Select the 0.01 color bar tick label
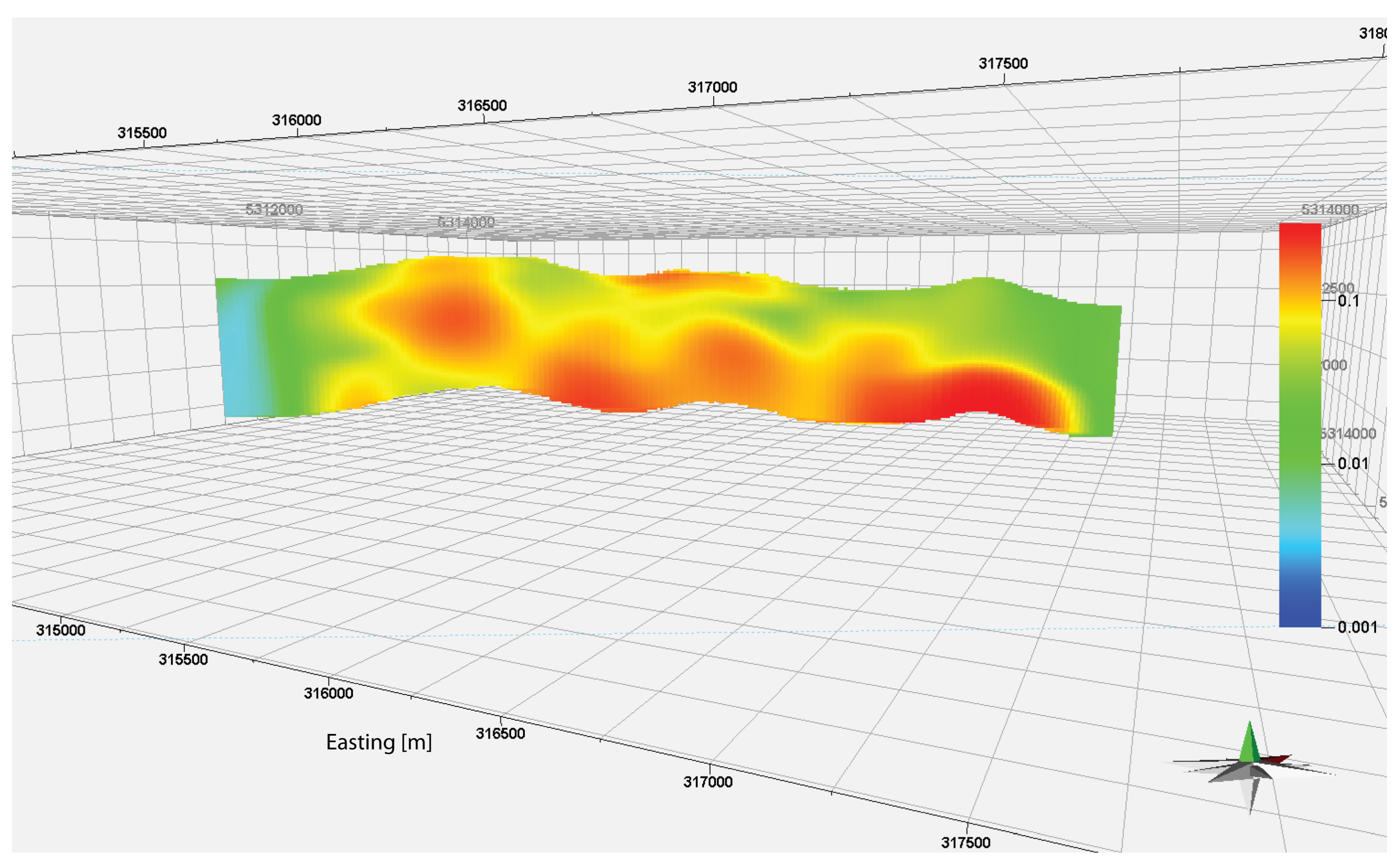Viewport: 1400px width, 866px height. 1353,463
